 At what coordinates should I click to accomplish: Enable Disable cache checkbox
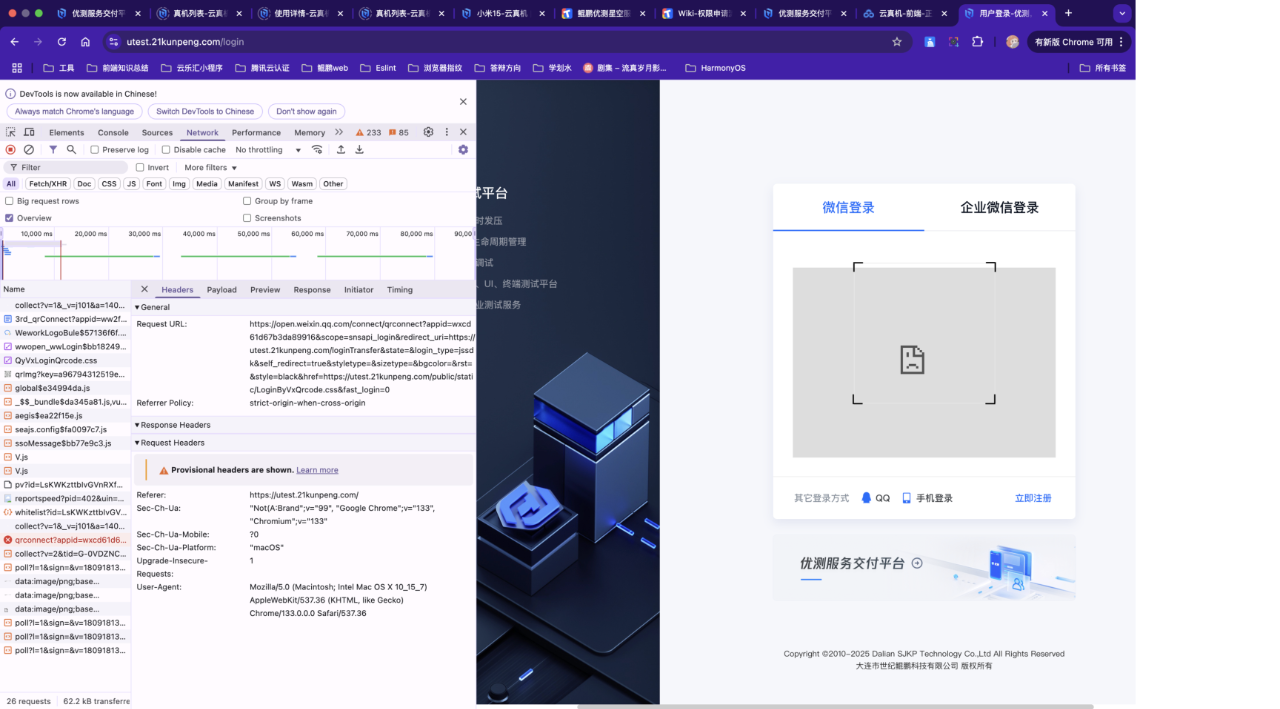click(x=166, y=150)
